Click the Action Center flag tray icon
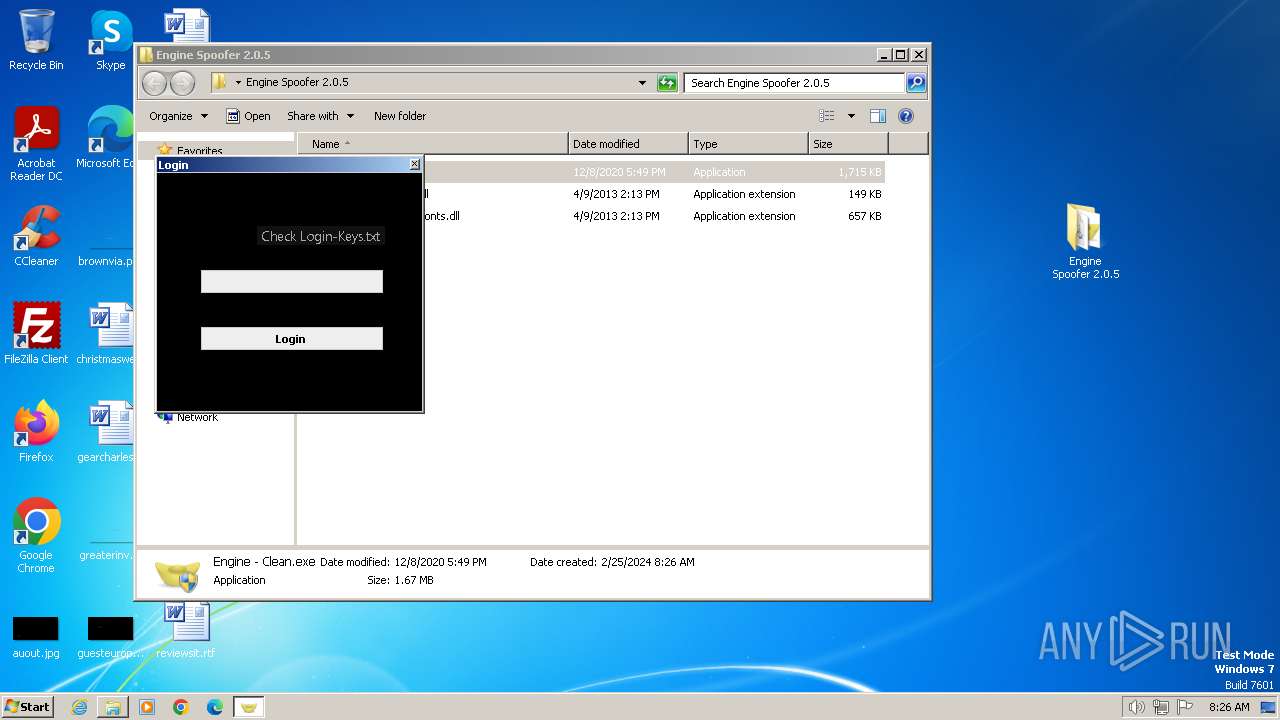Screen dimensions: 1280x720 [x=1186, y=707]
